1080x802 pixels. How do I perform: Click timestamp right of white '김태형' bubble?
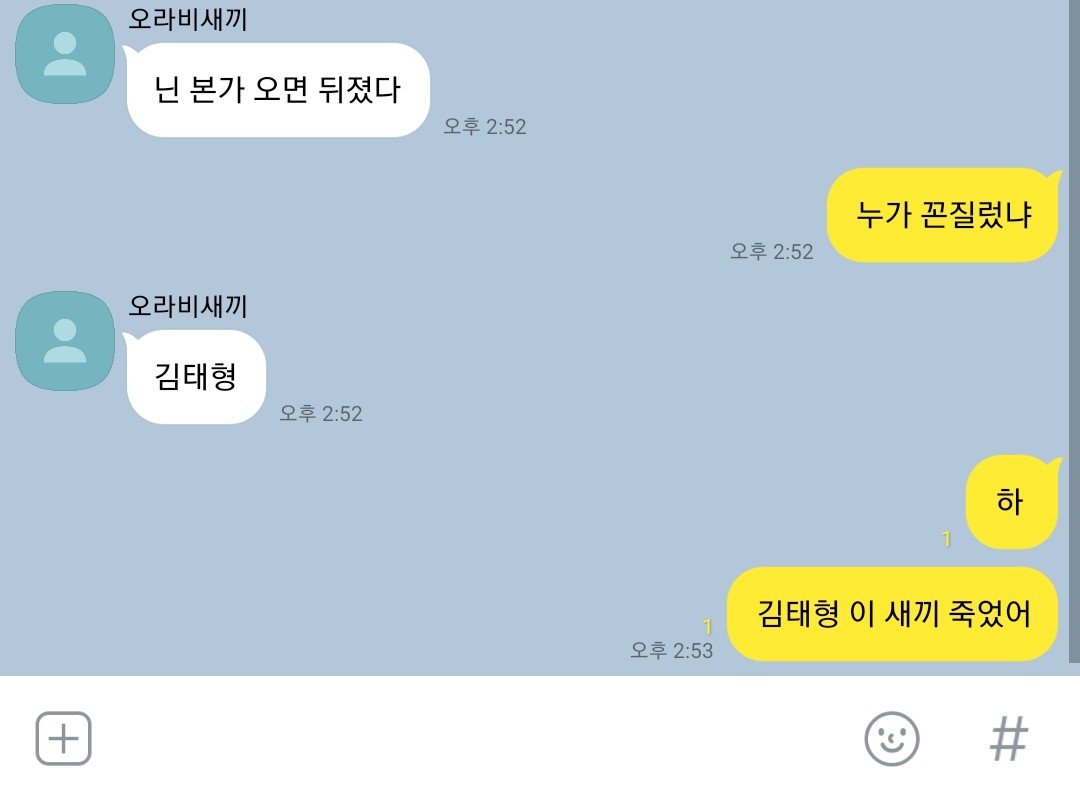pos(321,413)
